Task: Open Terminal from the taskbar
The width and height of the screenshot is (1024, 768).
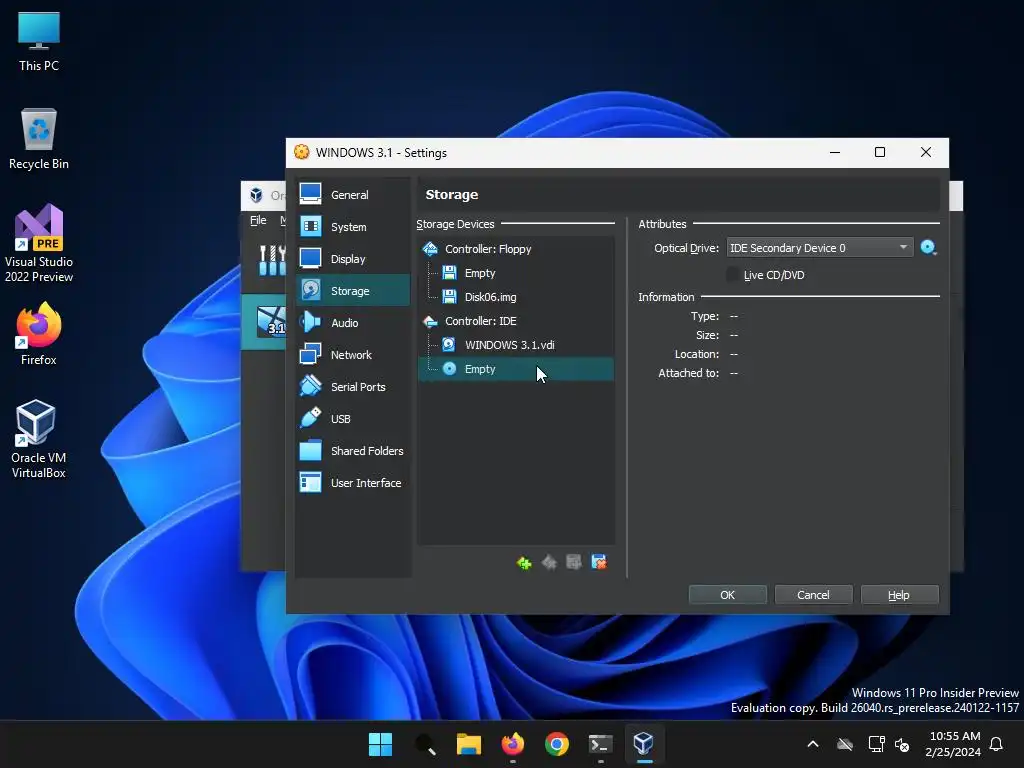Action: click(600, 744)
